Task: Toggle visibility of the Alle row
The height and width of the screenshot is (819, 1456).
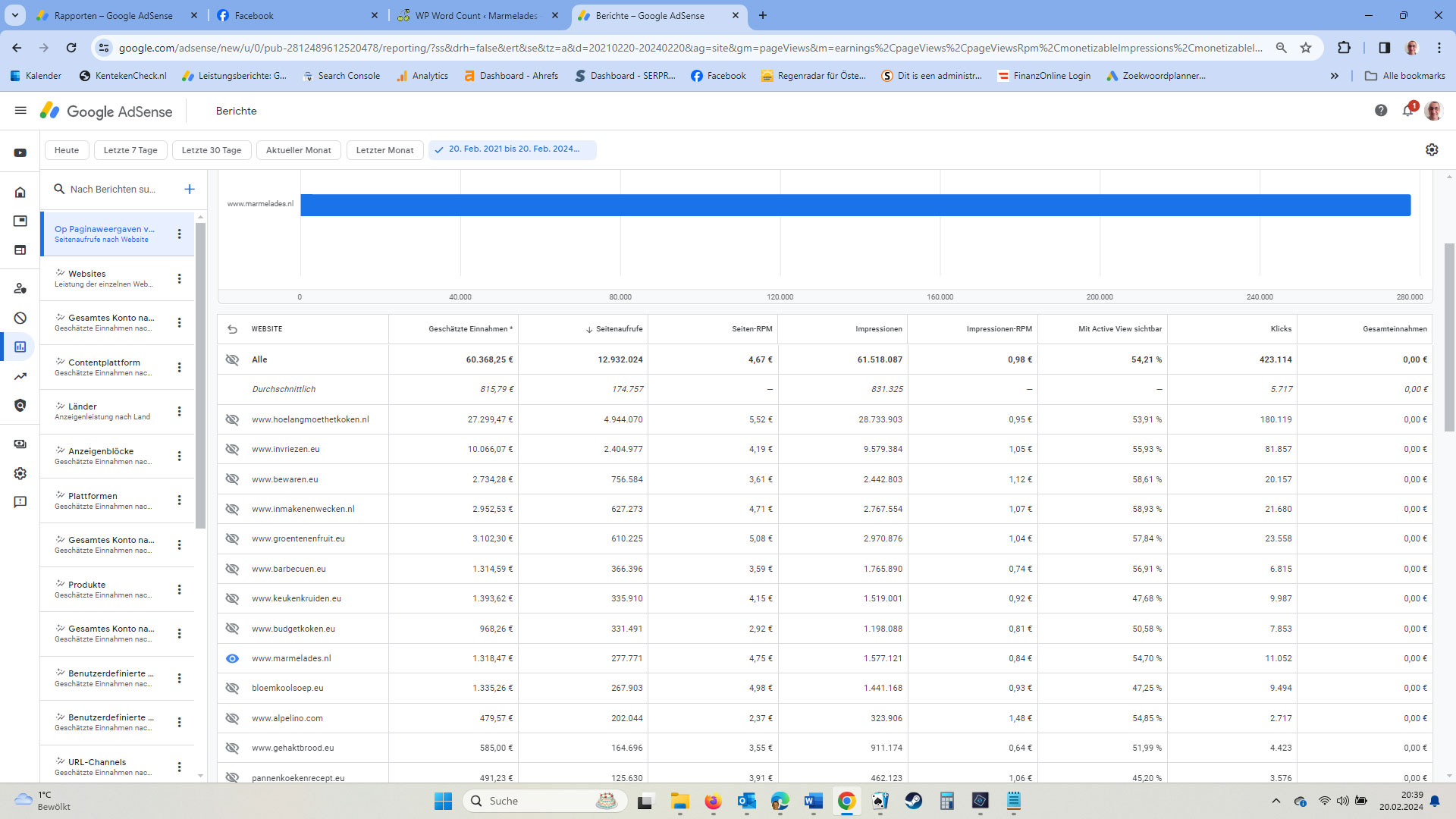Action: click(x=233, y=359)
